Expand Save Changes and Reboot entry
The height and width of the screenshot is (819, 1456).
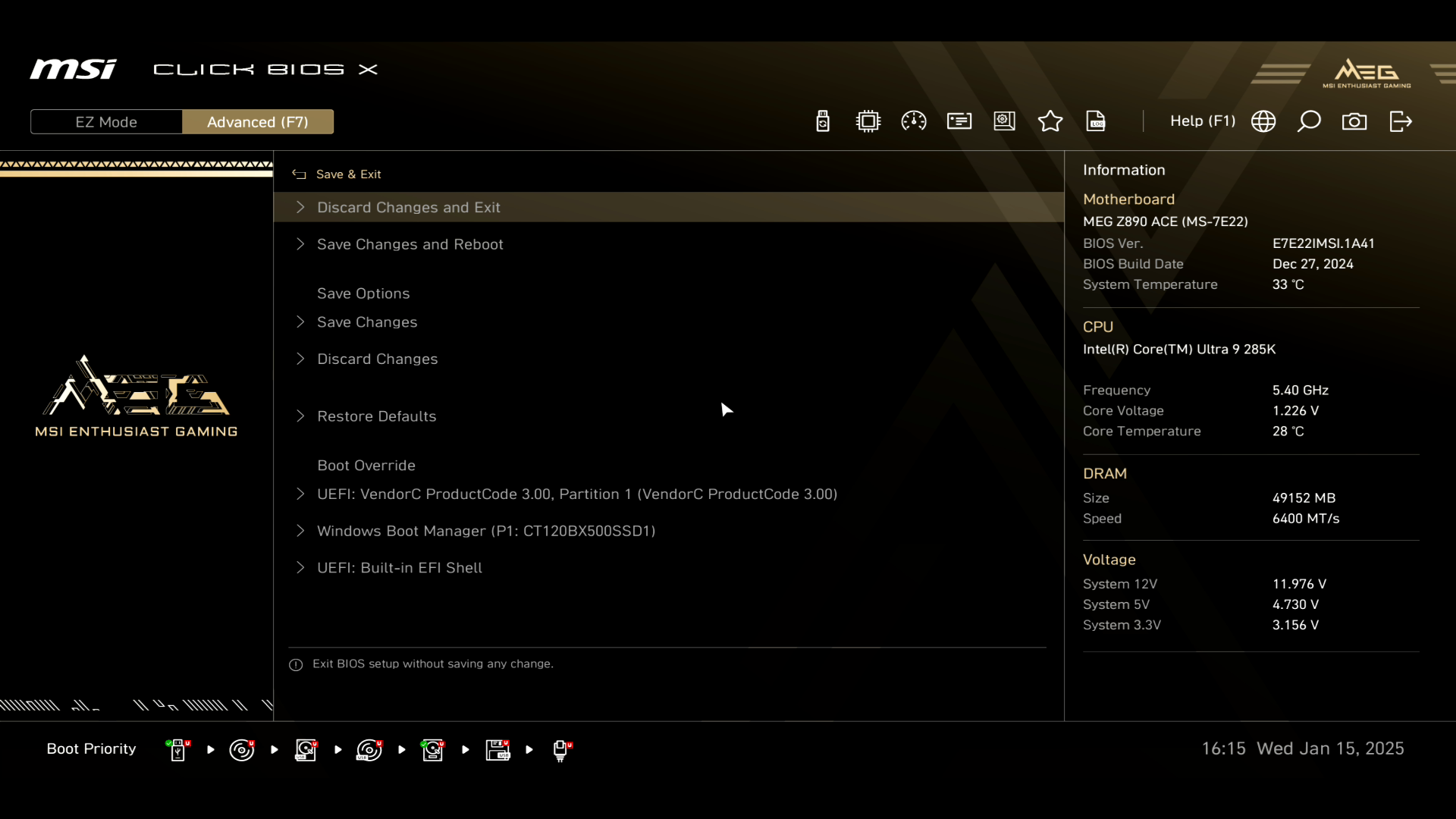[409, 244]
